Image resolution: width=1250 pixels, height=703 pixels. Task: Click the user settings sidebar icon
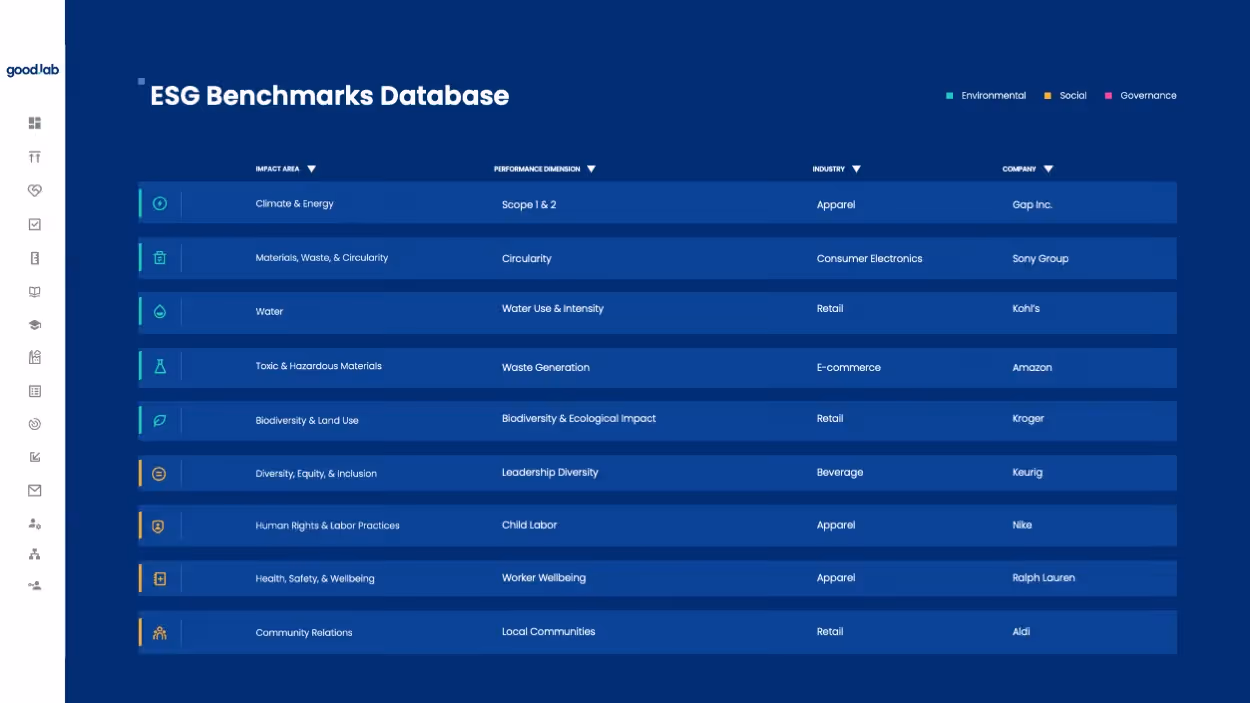pos(35,523)
